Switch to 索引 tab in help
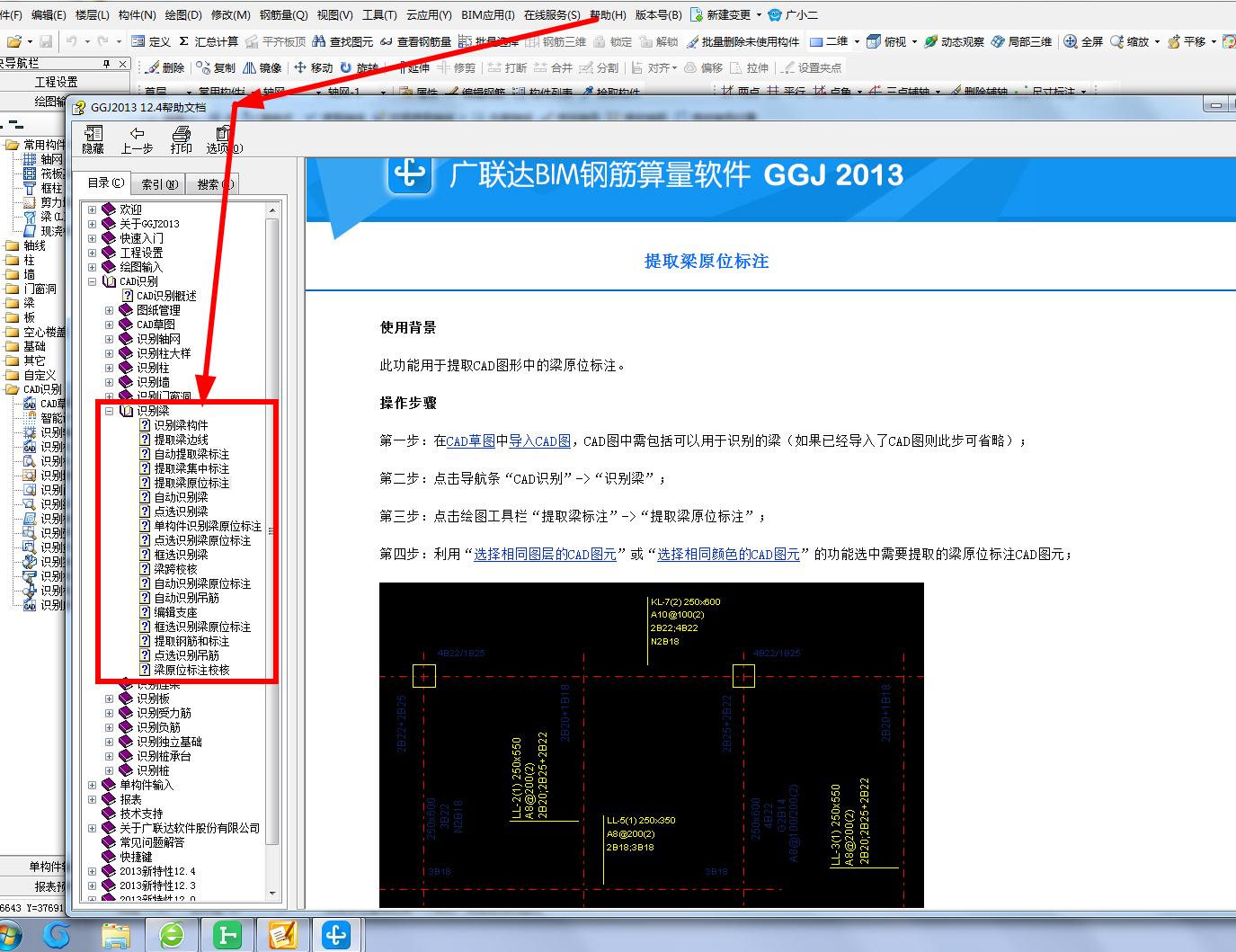 coord(159,184)
